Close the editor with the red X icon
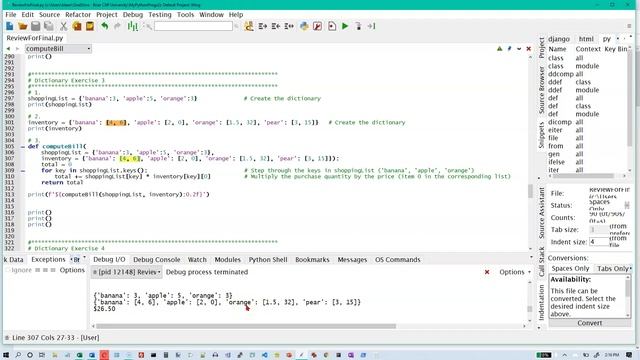Image resolution: width=640 pixels, height=360 pixels. [x=529, y=49]
